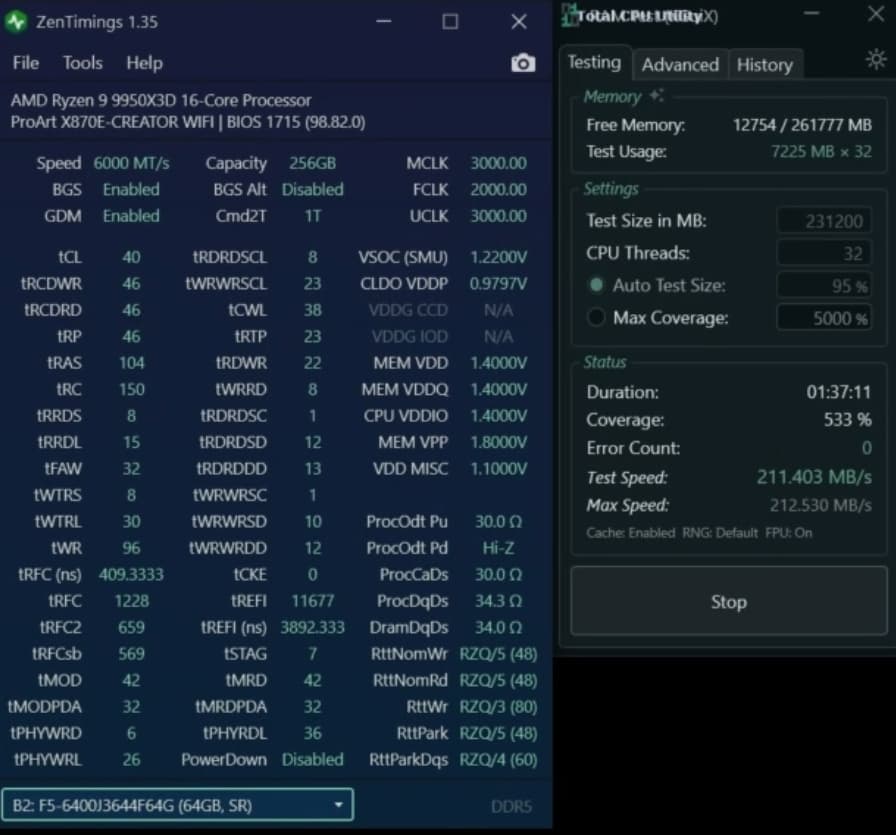The width and height of the screenshot is (896, 835).
Task: Open the DIMM slot dropdown showing B2: F5-6400J3644F64G
Action: [177, 805]
